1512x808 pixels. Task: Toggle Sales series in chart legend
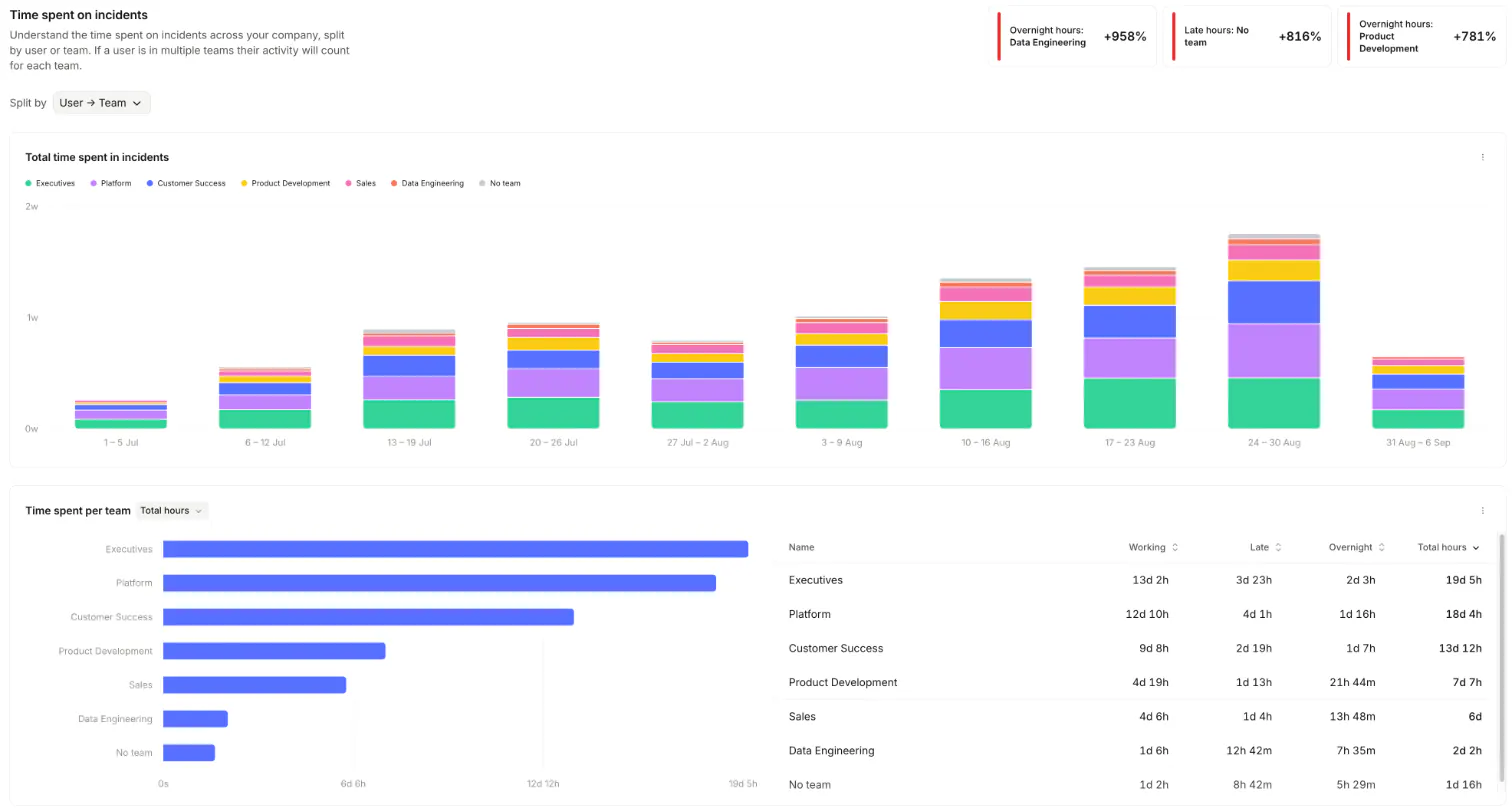click(361, 183)
